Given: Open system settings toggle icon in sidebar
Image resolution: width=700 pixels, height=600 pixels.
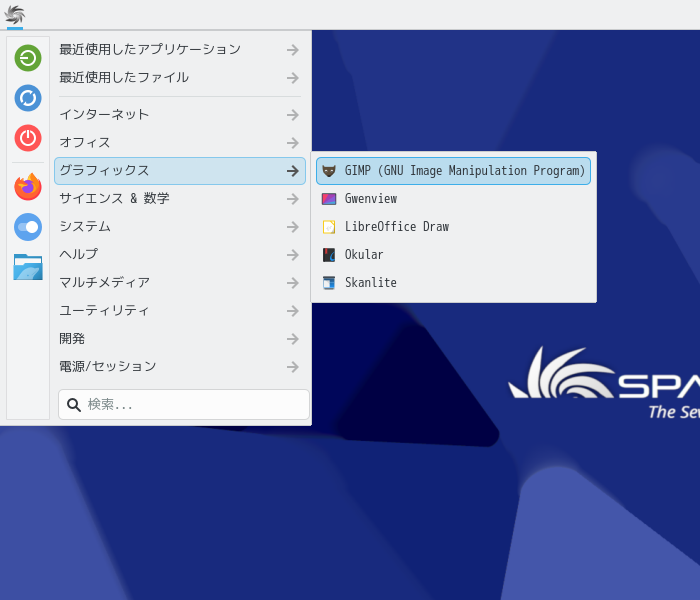Looking at the screenshot, I should tap(28, 227).
